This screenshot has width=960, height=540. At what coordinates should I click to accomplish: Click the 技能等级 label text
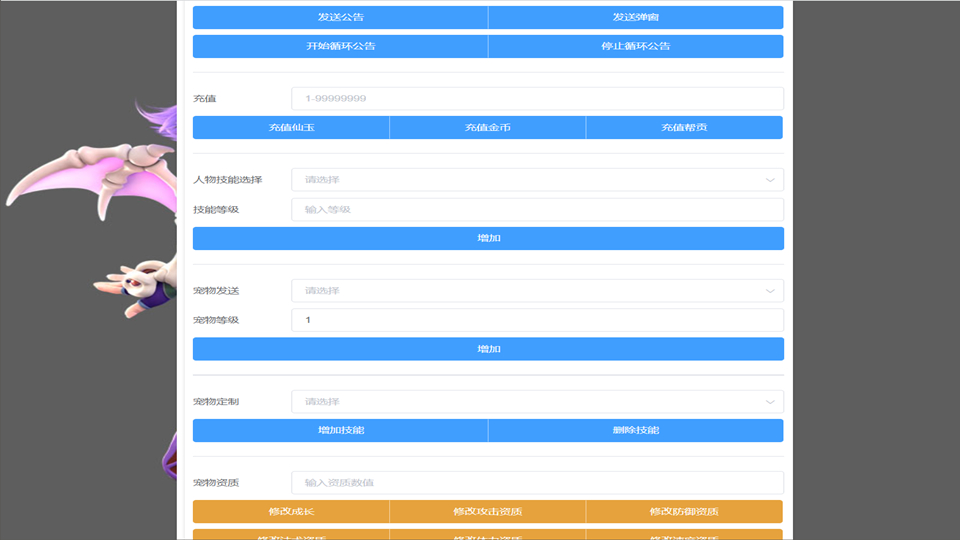point(216,209)
